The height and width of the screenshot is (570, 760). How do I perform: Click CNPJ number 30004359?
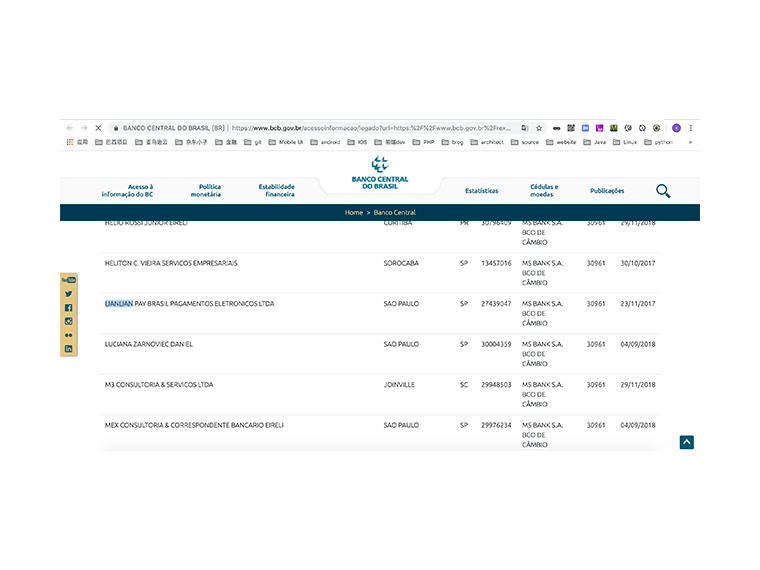pyautogui.click(x=496, y=344)
